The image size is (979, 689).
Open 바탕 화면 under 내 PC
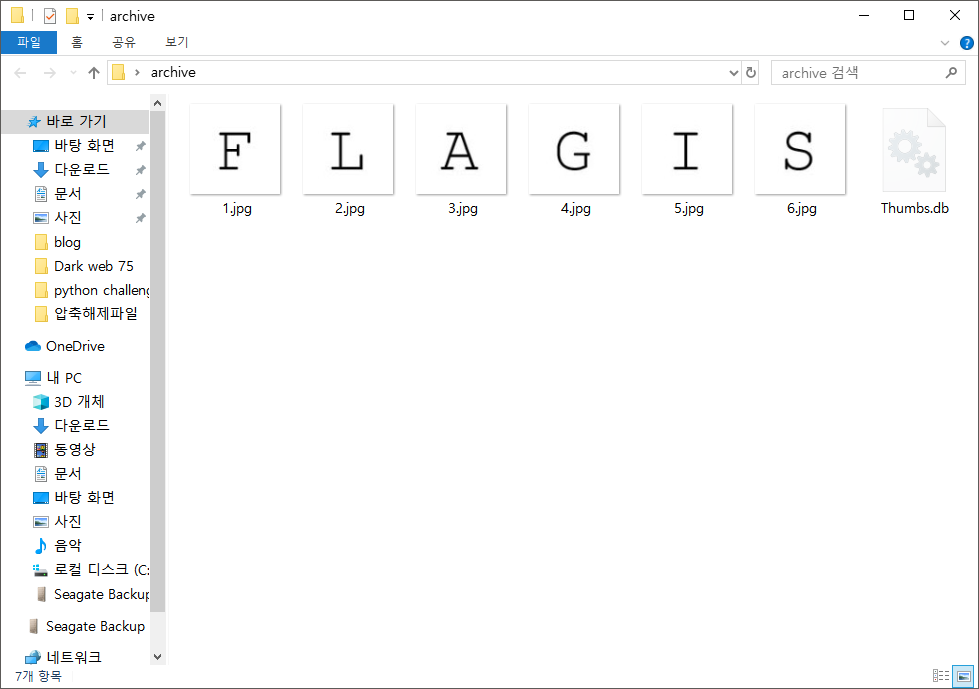click(x=84, y=497)
